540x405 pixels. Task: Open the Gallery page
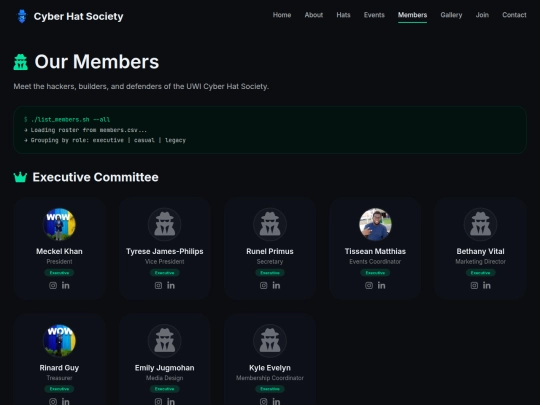click(x=451, y=15)
